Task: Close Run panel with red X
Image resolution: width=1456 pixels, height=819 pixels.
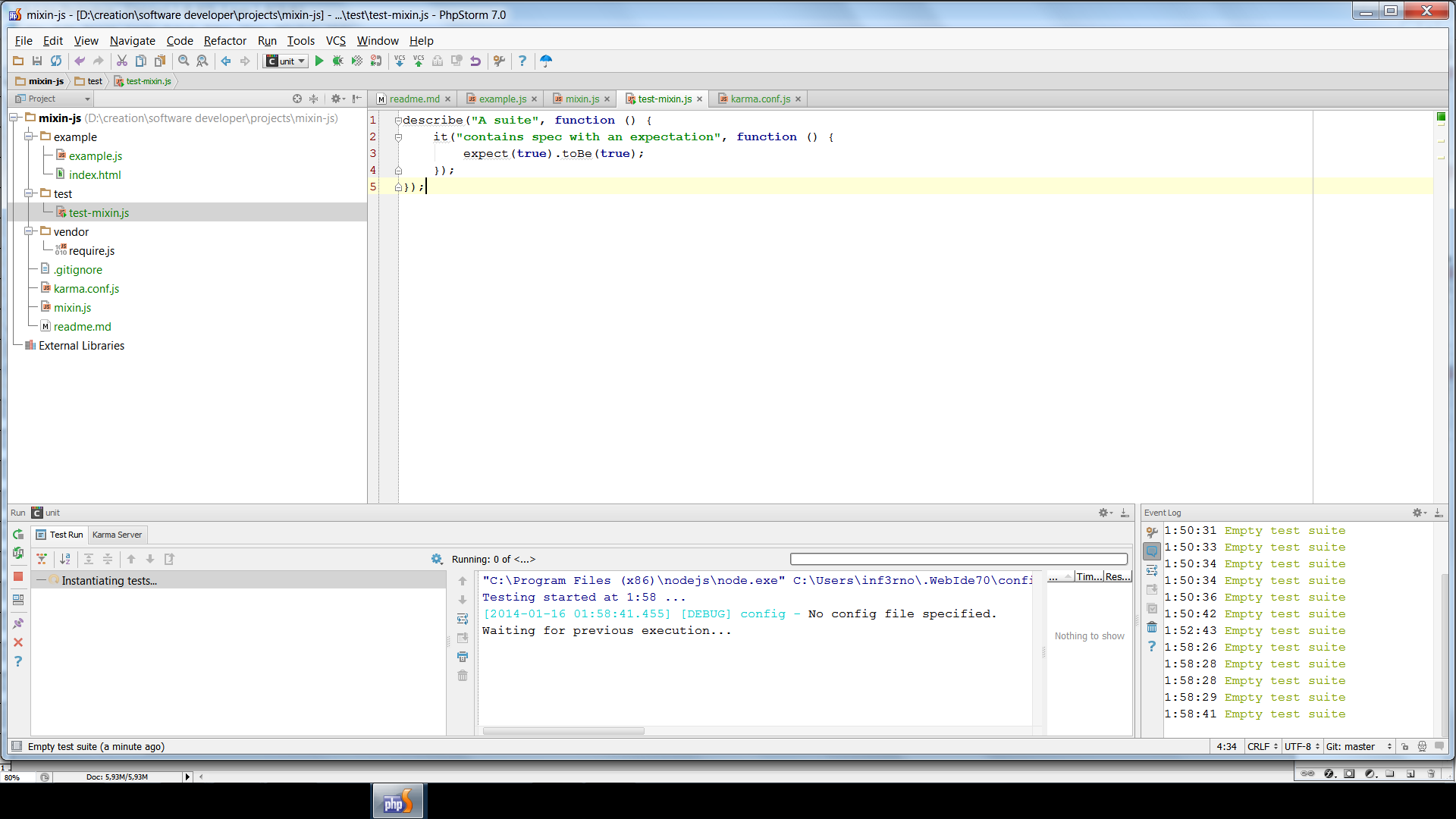Action: coord(18,642)
